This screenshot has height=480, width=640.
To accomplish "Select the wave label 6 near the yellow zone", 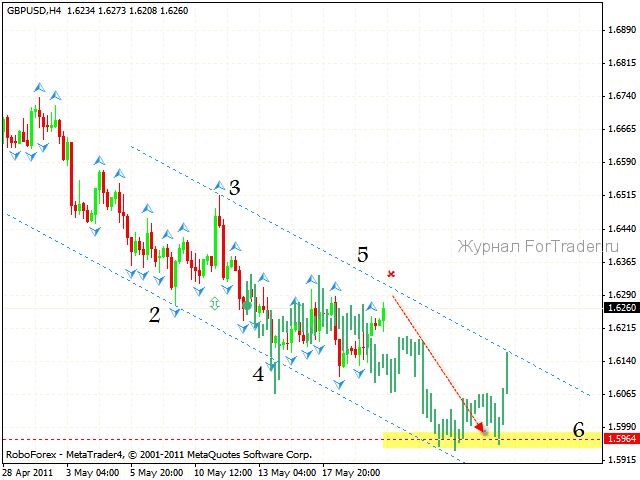I will 578,430.
